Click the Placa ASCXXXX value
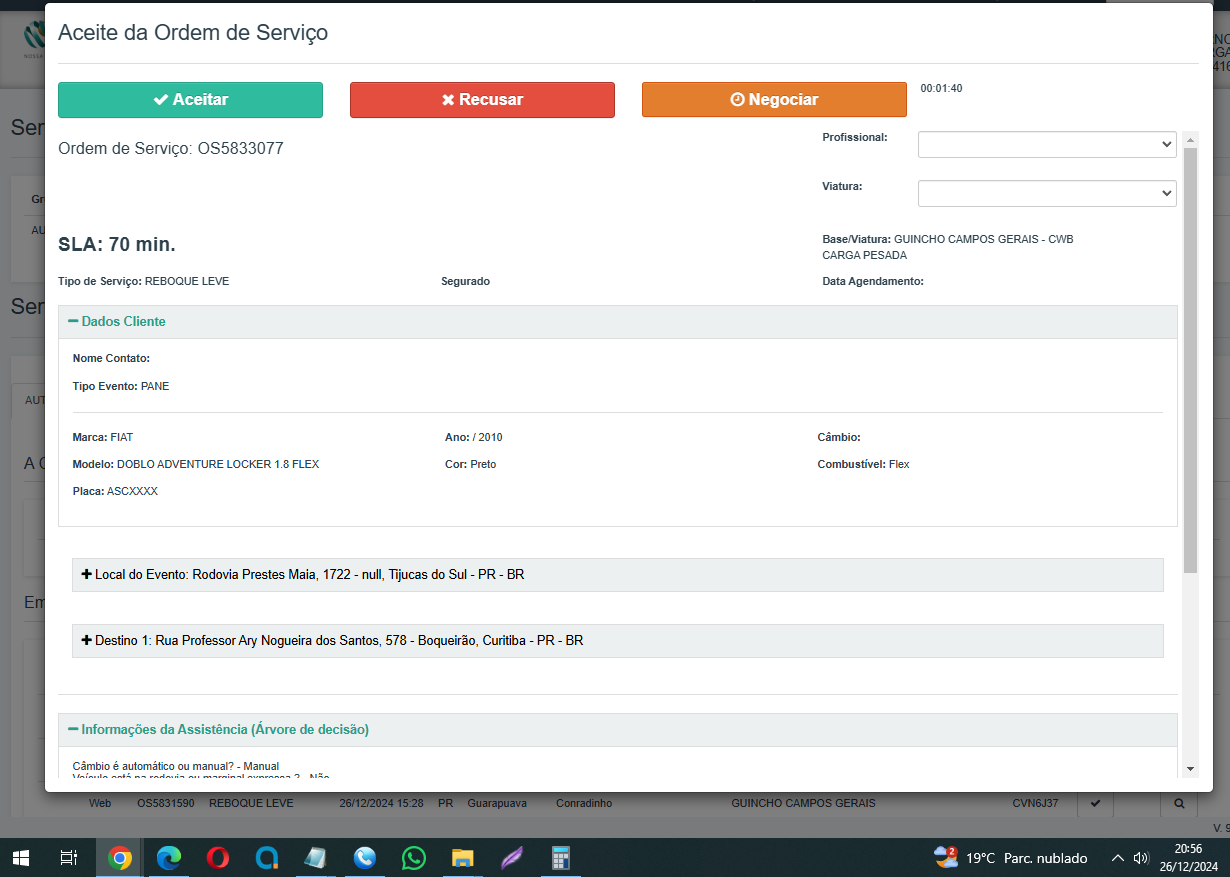 (x=132, y=492)
